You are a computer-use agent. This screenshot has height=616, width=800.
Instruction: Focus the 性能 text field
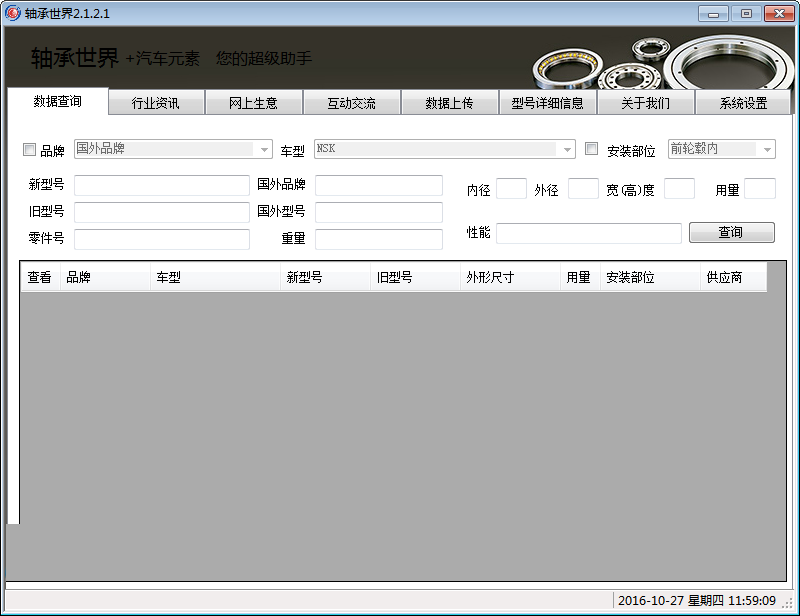tap(588, 233)
